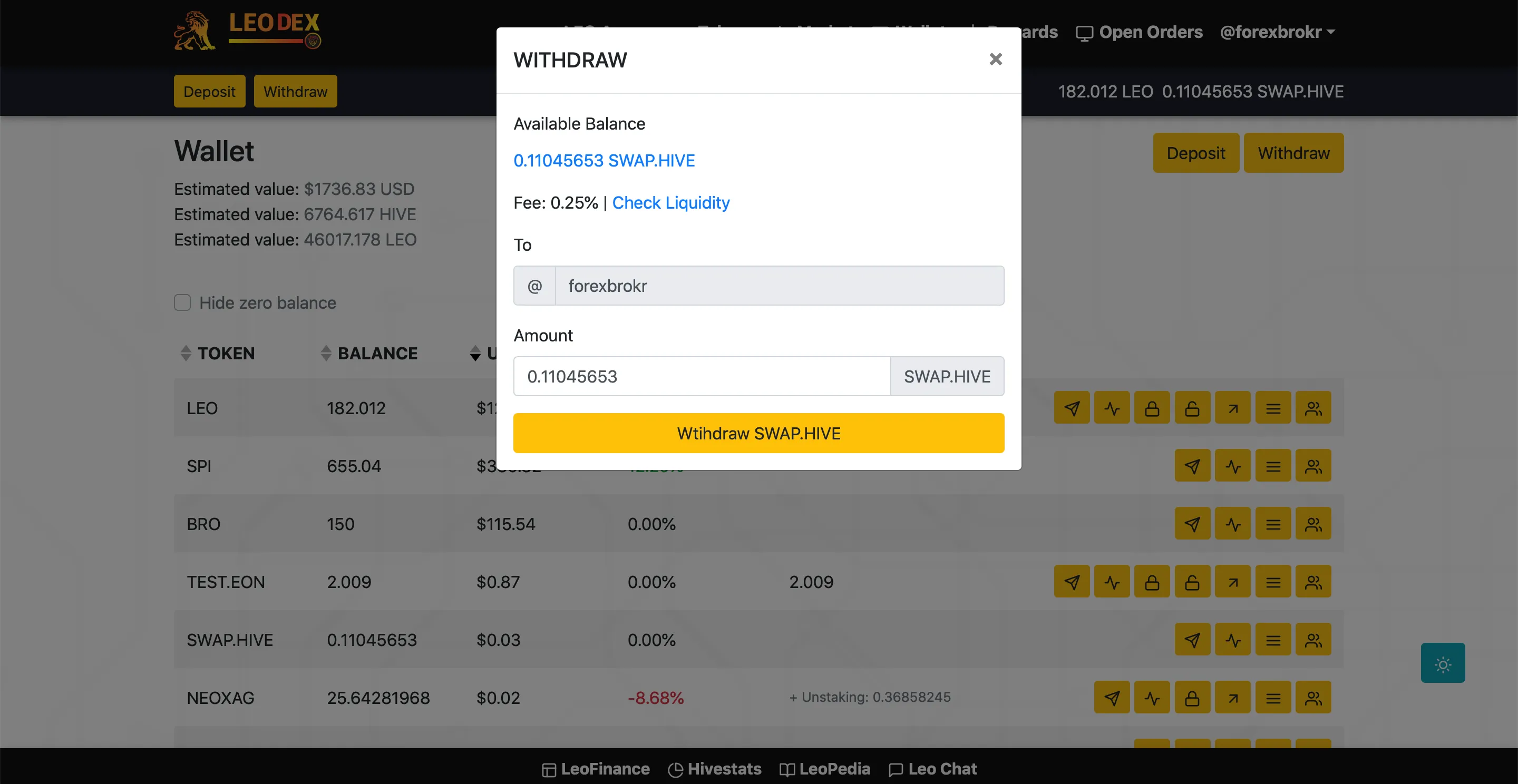This screenshot has width=1518, height=784.
Task: Close the Withdraw dialog with the X
Action: click(995, 59)
